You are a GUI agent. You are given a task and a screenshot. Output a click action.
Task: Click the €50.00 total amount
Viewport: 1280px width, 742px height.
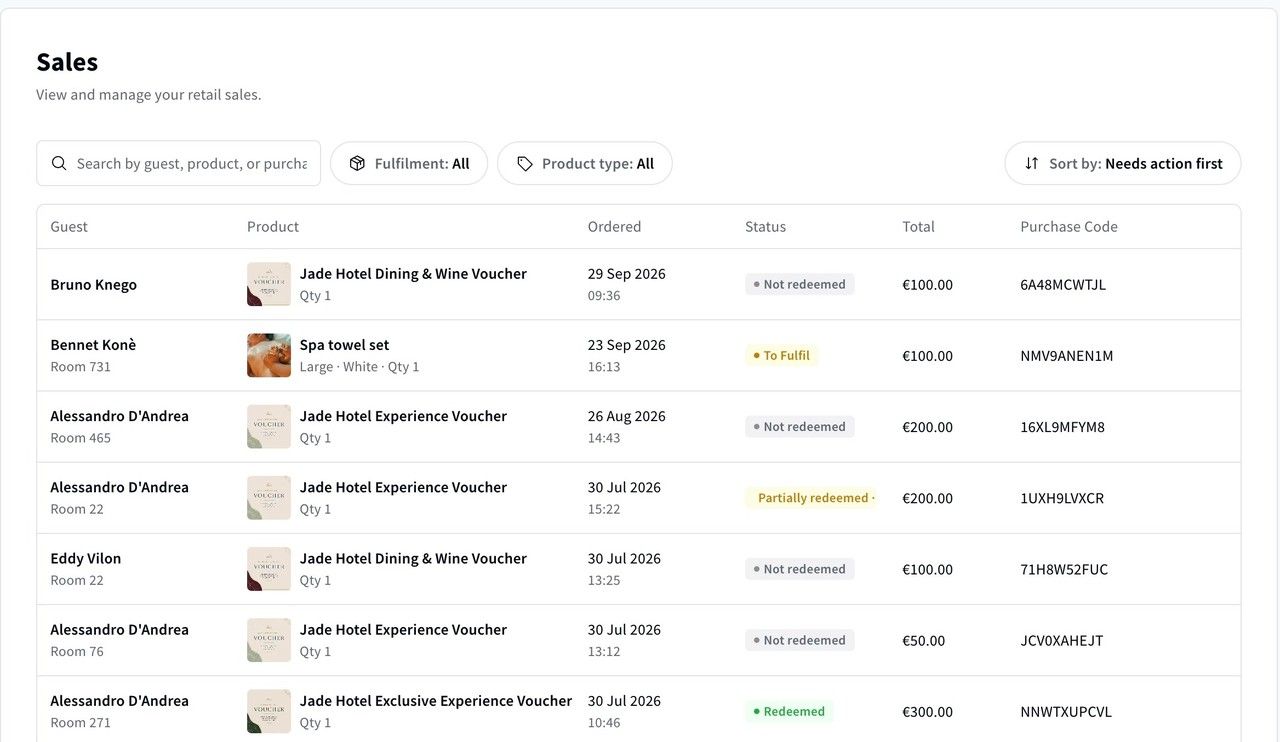pos(924,641)
